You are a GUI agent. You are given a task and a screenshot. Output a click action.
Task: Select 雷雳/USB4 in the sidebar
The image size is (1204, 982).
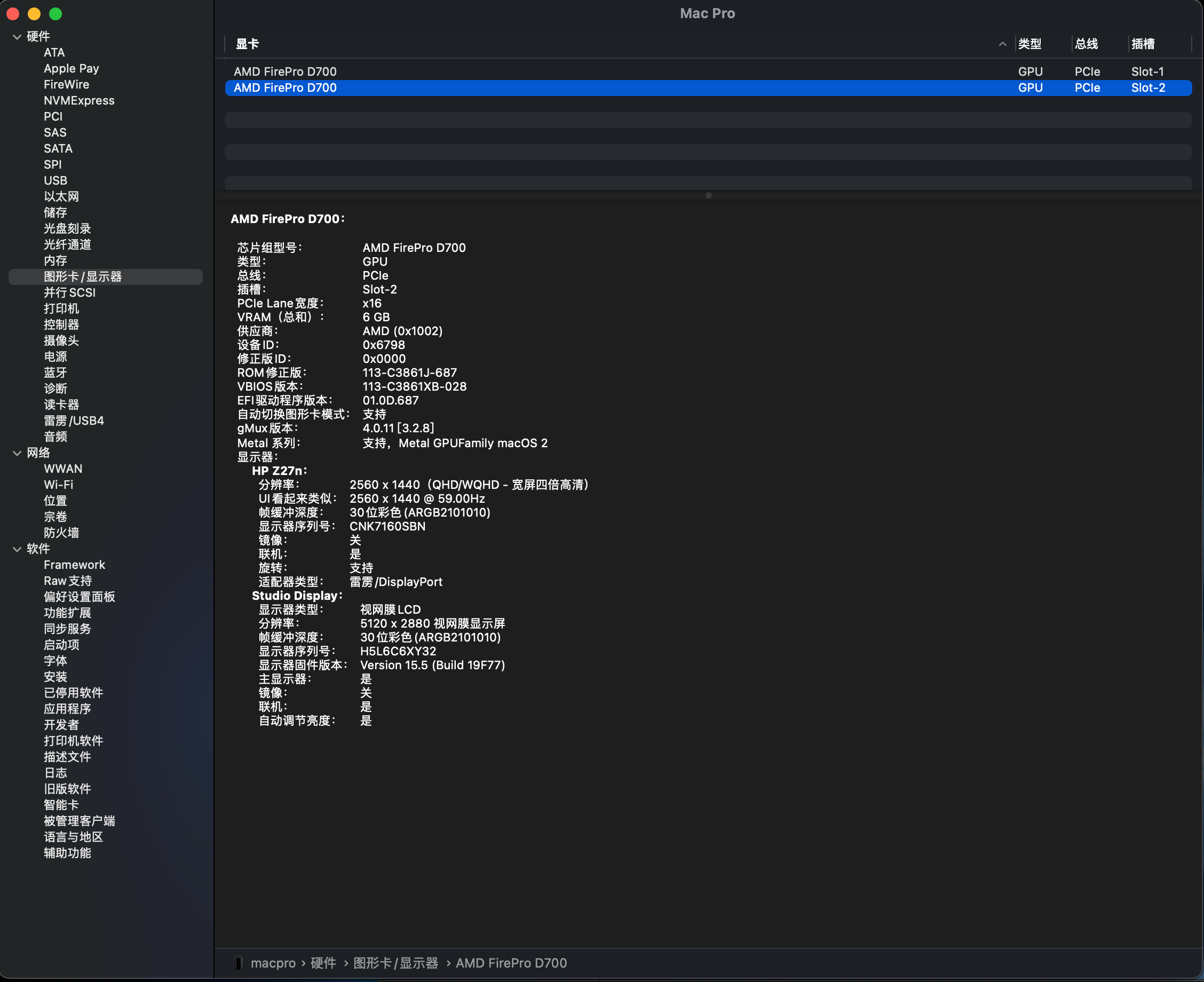[x=74, y=421]
